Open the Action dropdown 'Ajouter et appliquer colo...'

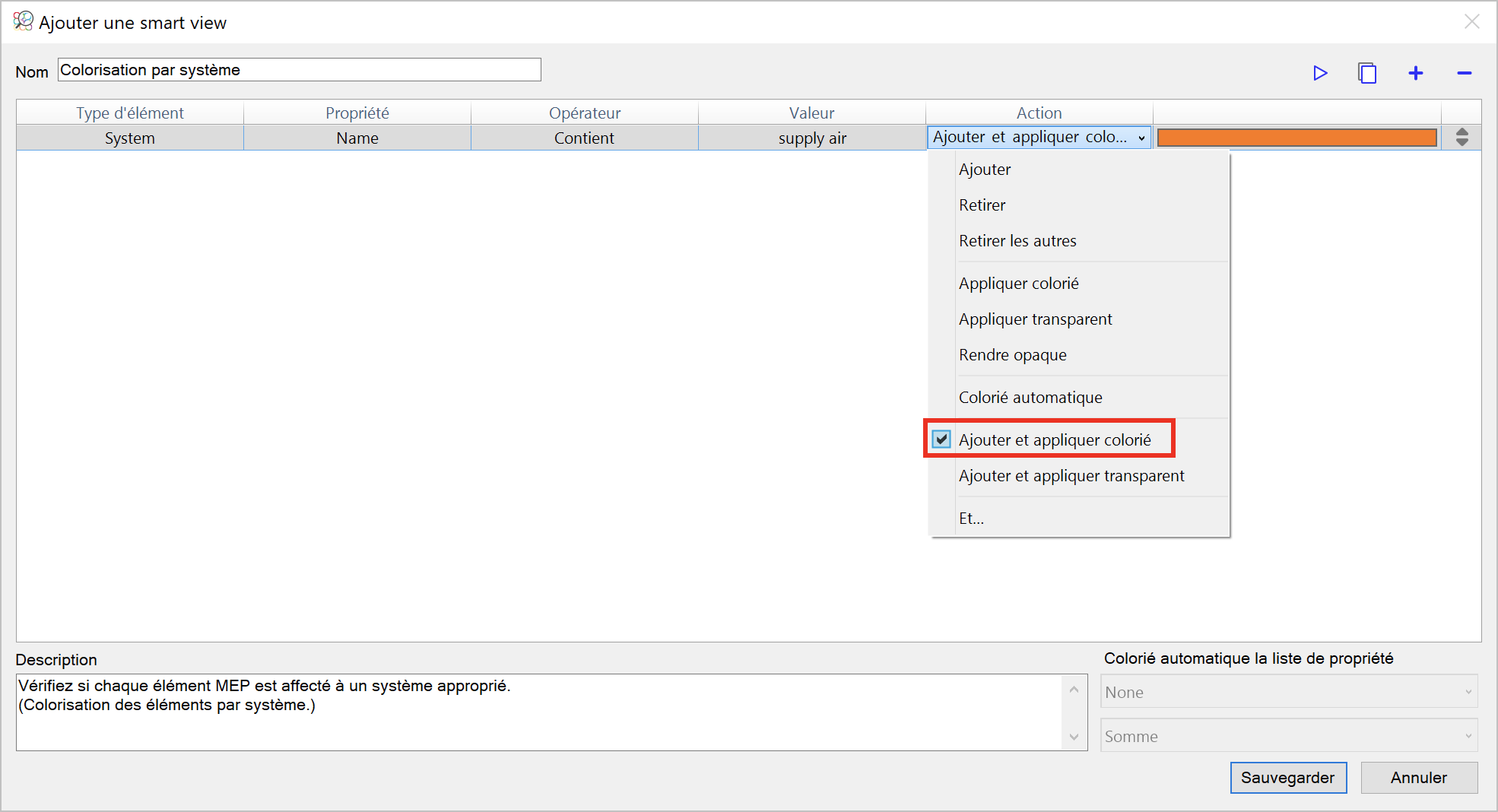1039,138
